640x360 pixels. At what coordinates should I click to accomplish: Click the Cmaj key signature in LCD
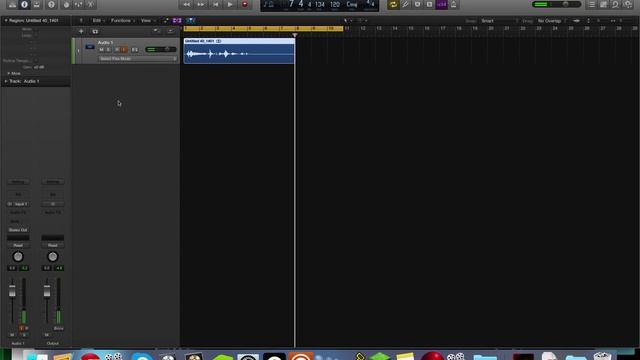[x=352, y=4]
